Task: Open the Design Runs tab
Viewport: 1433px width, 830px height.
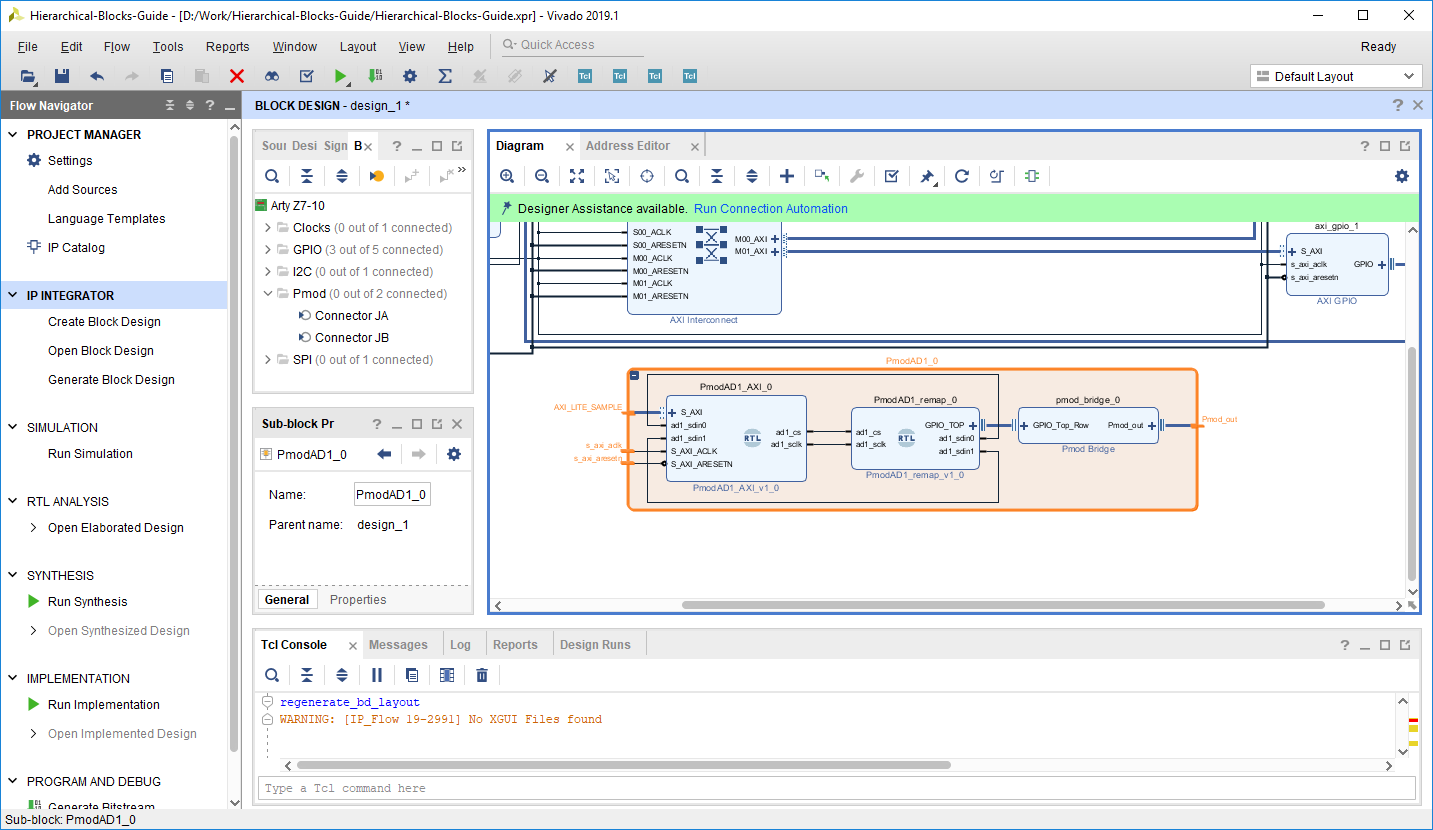Action: point(595,645)
